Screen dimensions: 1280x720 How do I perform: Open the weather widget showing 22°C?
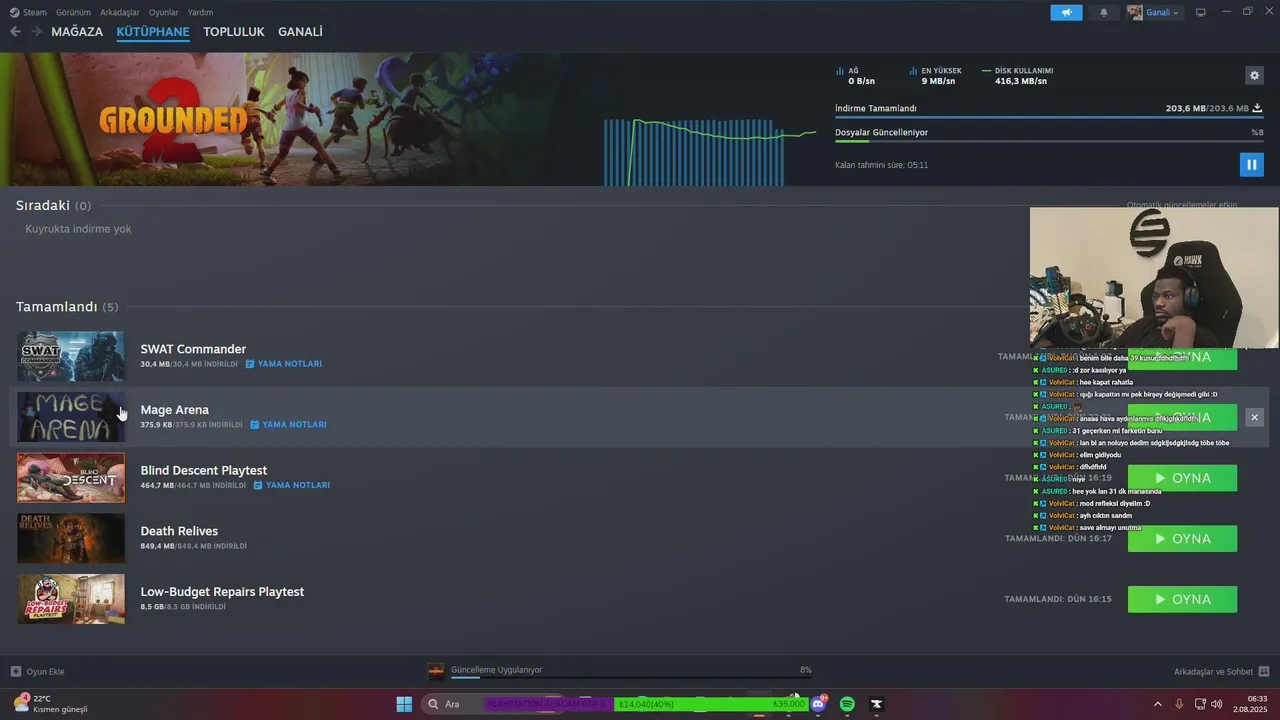[50, 704]
